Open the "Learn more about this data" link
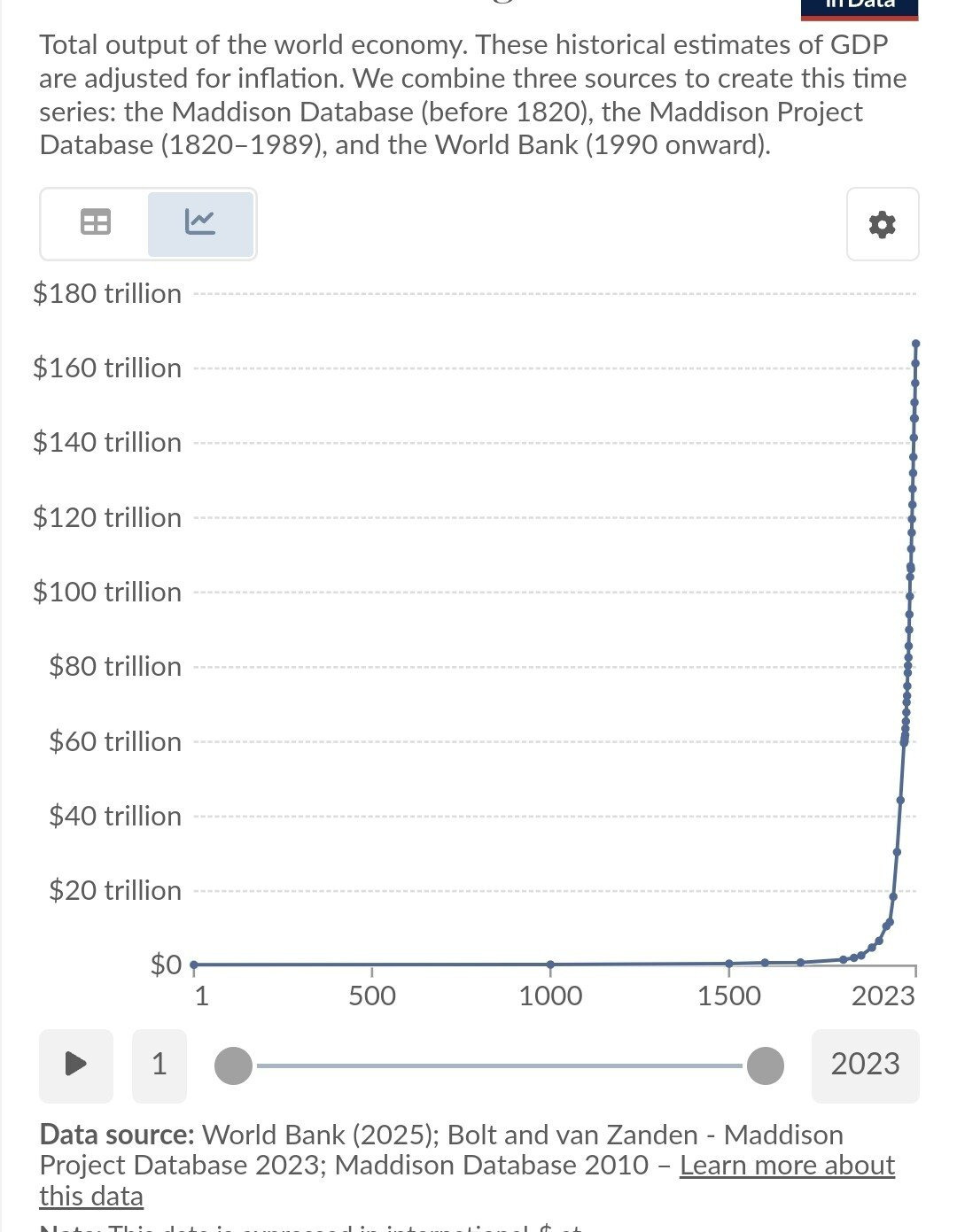 click(787, 1166)
